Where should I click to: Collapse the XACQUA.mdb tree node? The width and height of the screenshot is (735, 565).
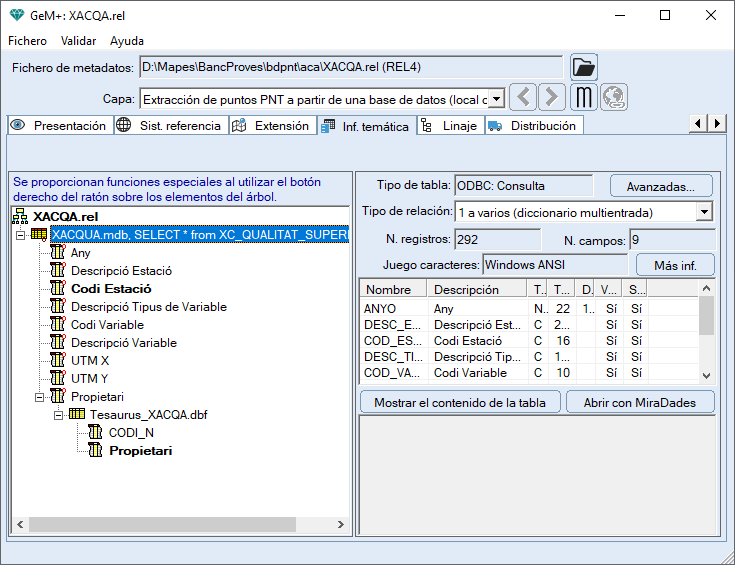[20, 235]
